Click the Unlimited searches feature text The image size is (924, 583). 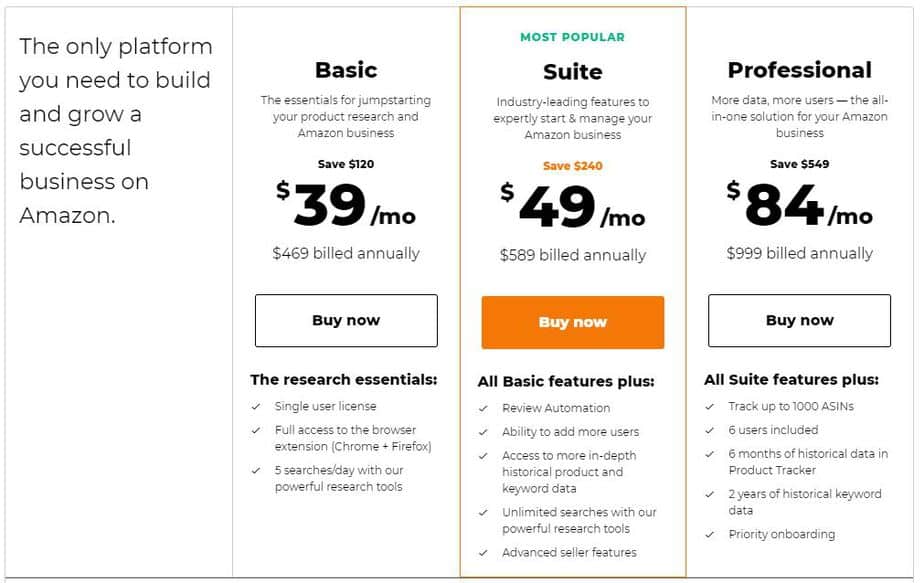(x=579, y=521)
